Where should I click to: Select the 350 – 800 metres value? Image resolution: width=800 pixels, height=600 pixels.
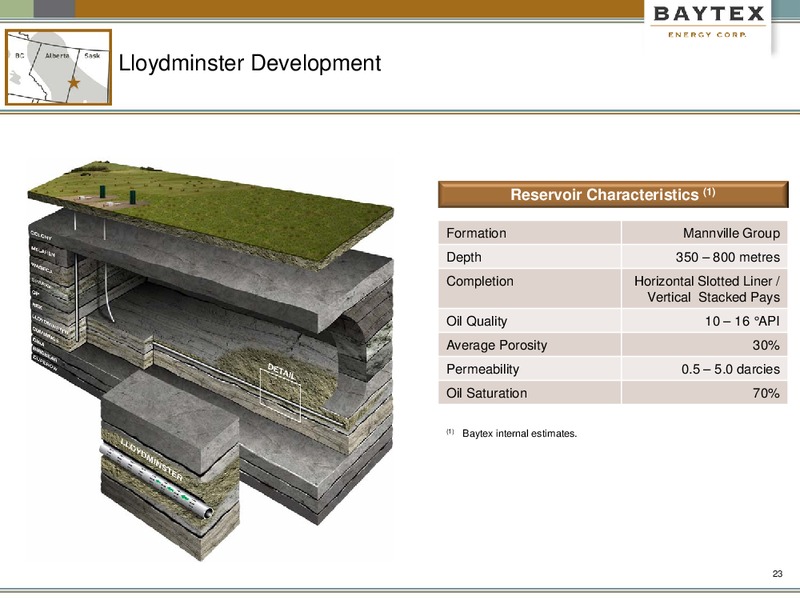point(728,257)
